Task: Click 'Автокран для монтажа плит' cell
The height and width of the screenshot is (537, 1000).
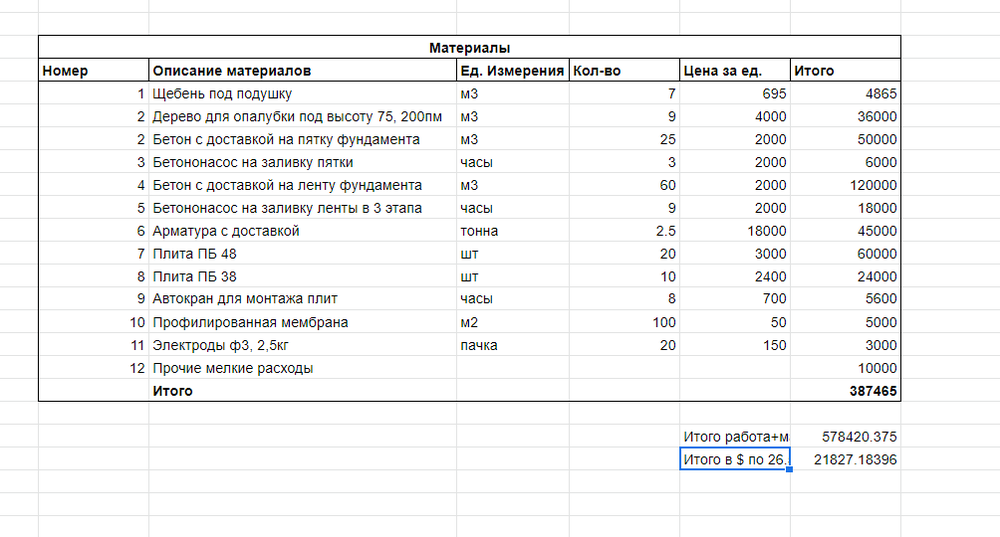Action: 303,298
